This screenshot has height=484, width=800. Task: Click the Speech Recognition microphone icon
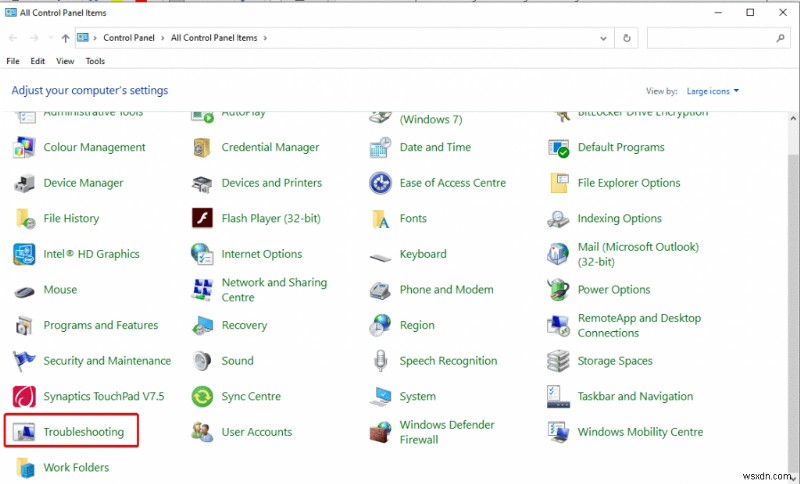pyautogui.click(x=380, y=361)
